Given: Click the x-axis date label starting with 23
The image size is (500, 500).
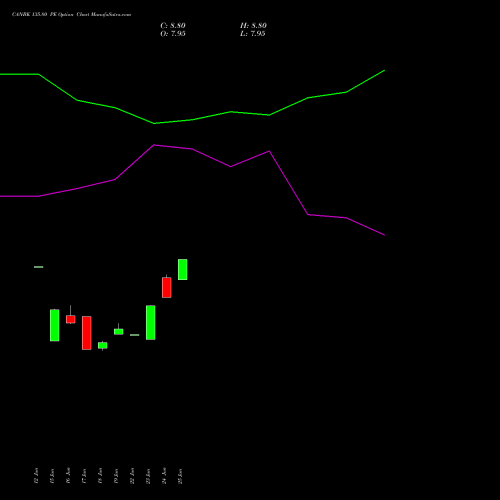Looking at the screenshot, I should [148, 476].
